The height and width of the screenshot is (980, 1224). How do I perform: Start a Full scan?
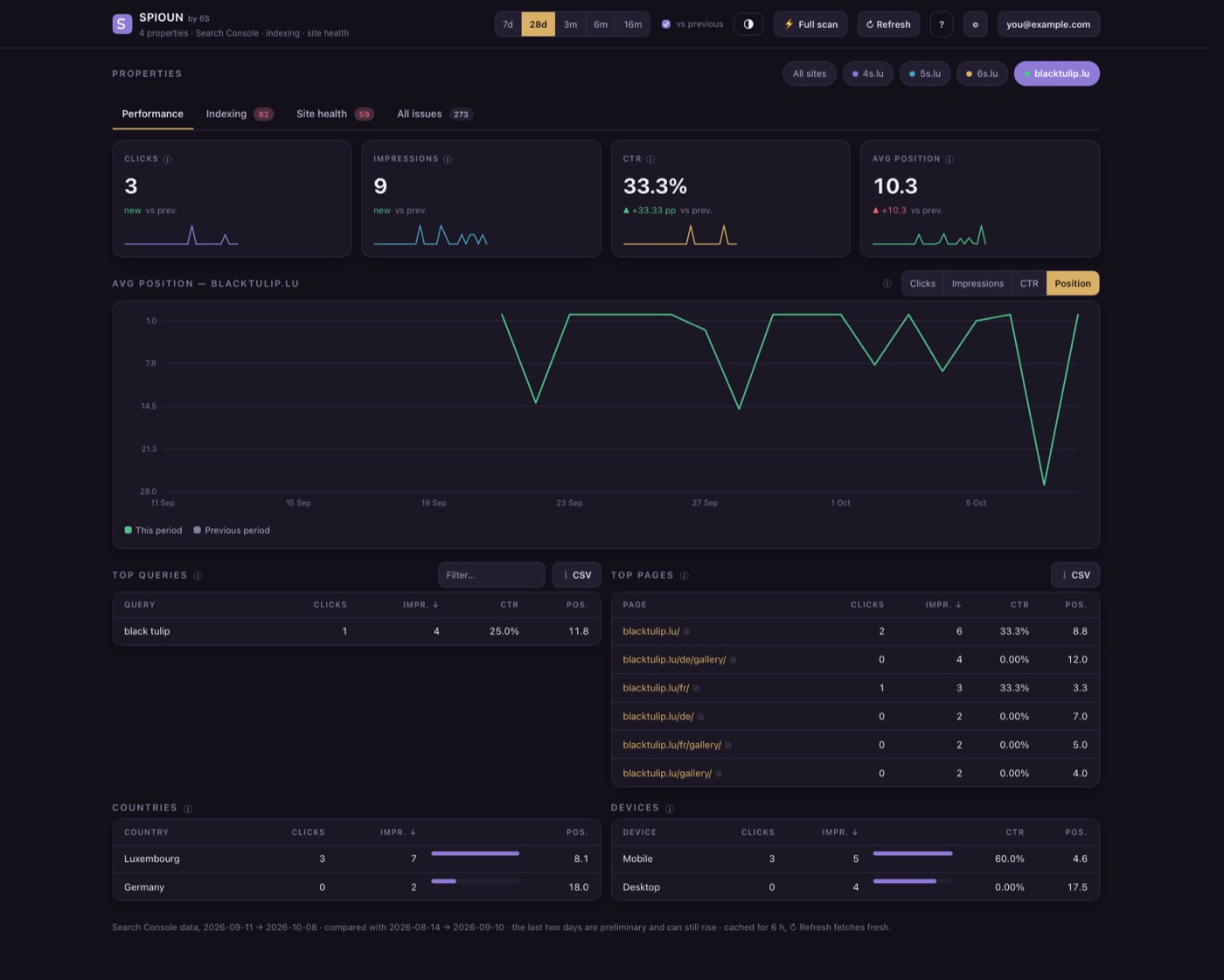tap(810, 24)
